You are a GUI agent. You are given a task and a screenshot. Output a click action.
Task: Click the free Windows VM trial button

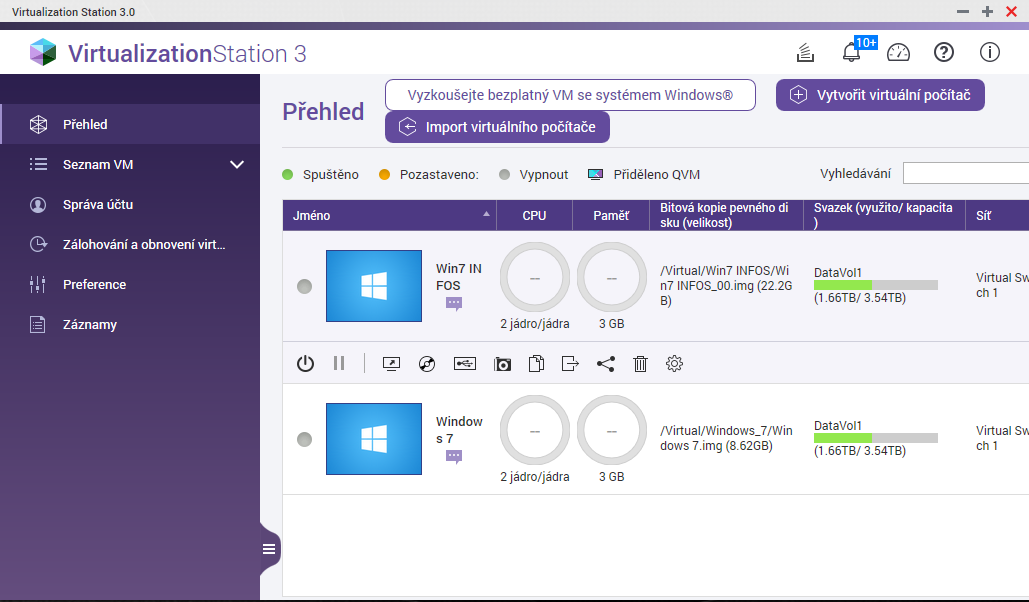(570, 95)
